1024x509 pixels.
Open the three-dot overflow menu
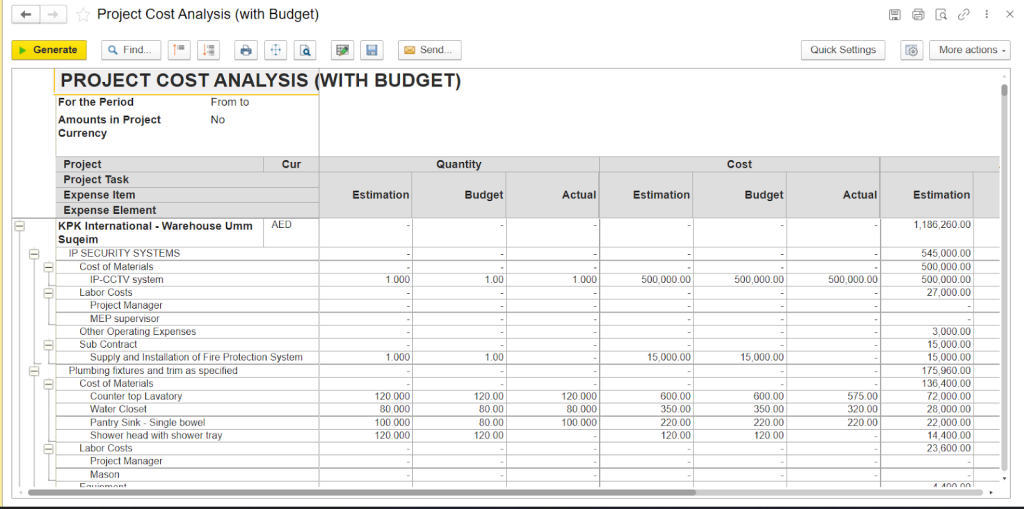988,15
